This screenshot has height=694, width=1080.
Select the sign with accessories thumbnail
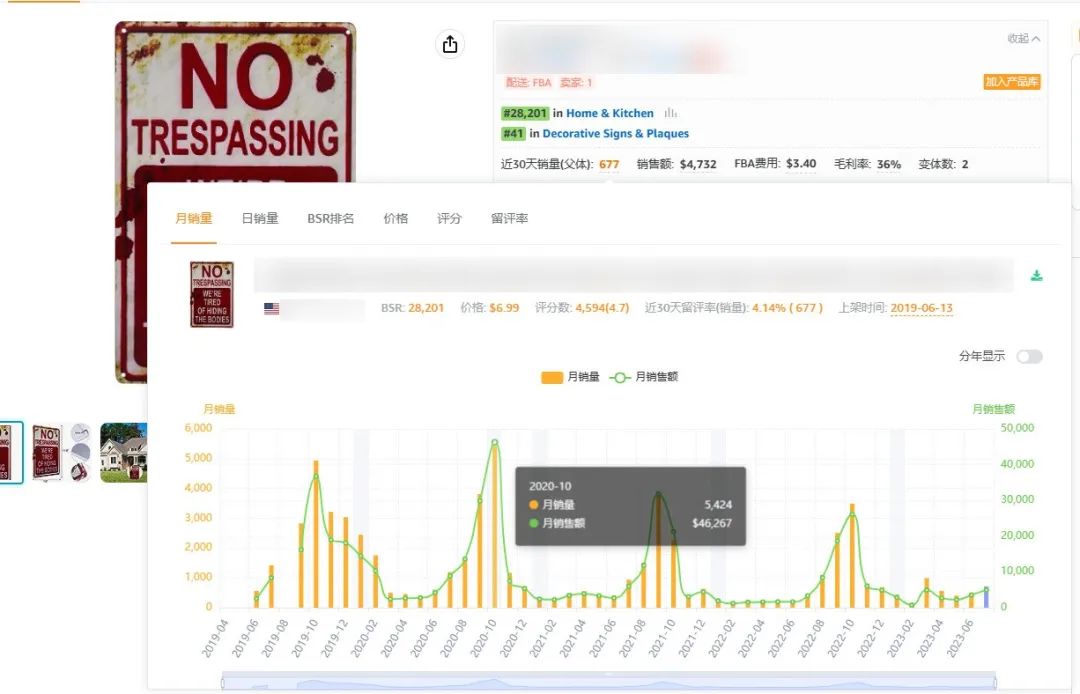click(61, 452)
